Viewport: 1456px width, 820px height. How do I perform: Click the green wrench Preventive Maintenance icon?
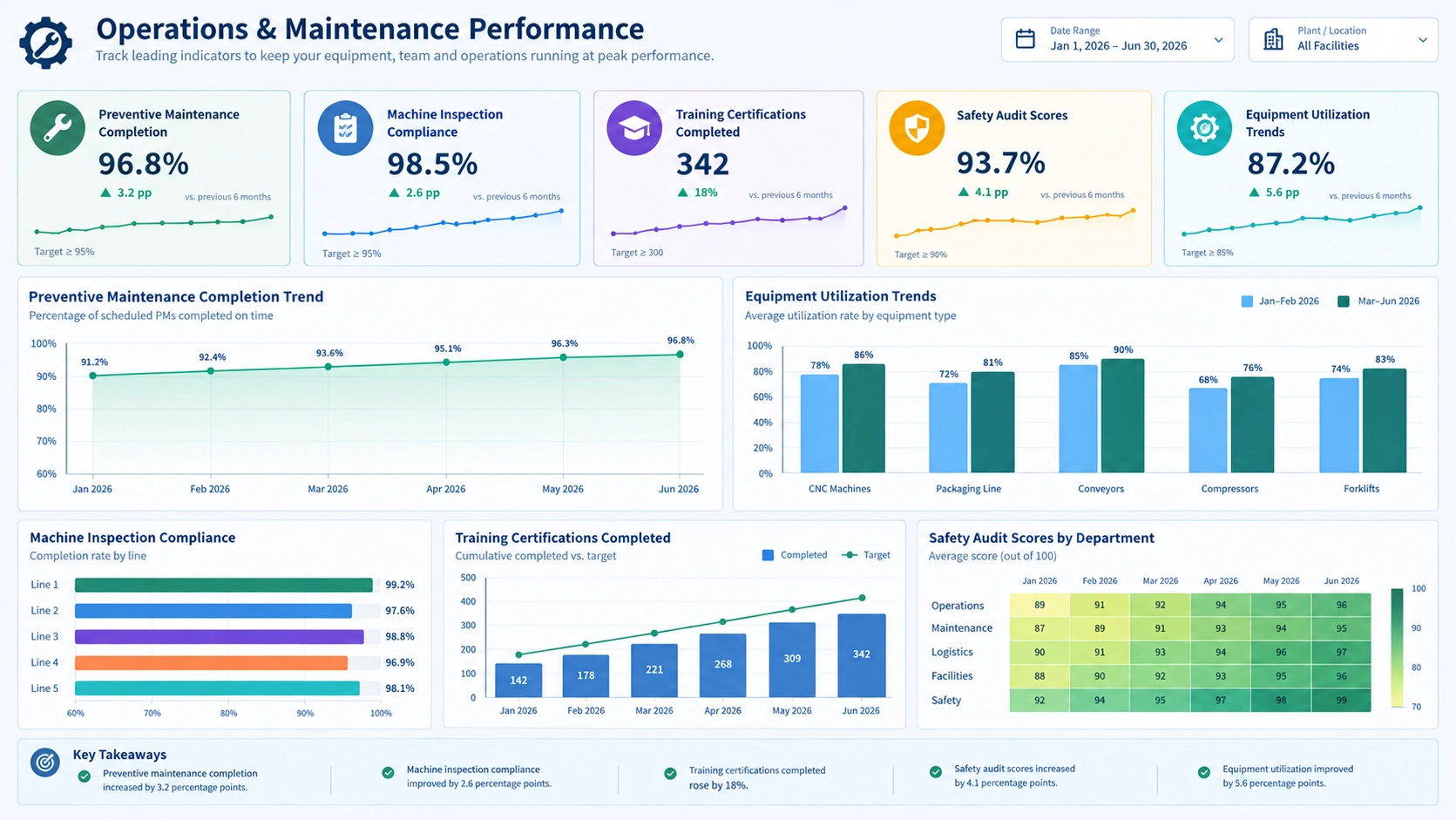58,128
